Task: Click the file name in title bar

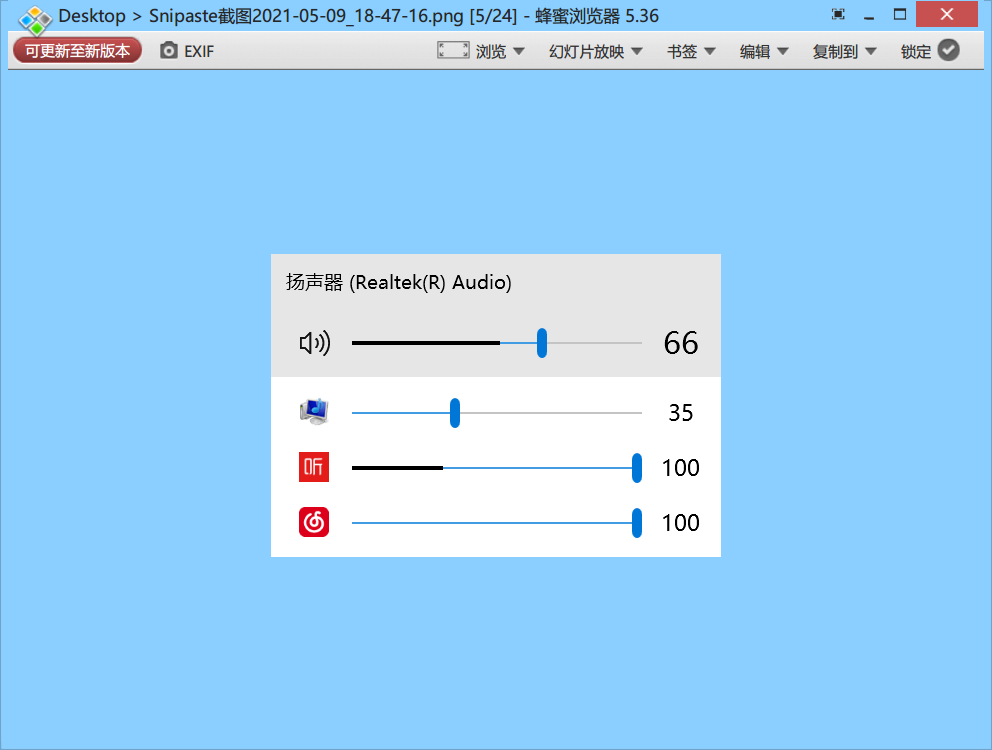Action: coord(306,16)
